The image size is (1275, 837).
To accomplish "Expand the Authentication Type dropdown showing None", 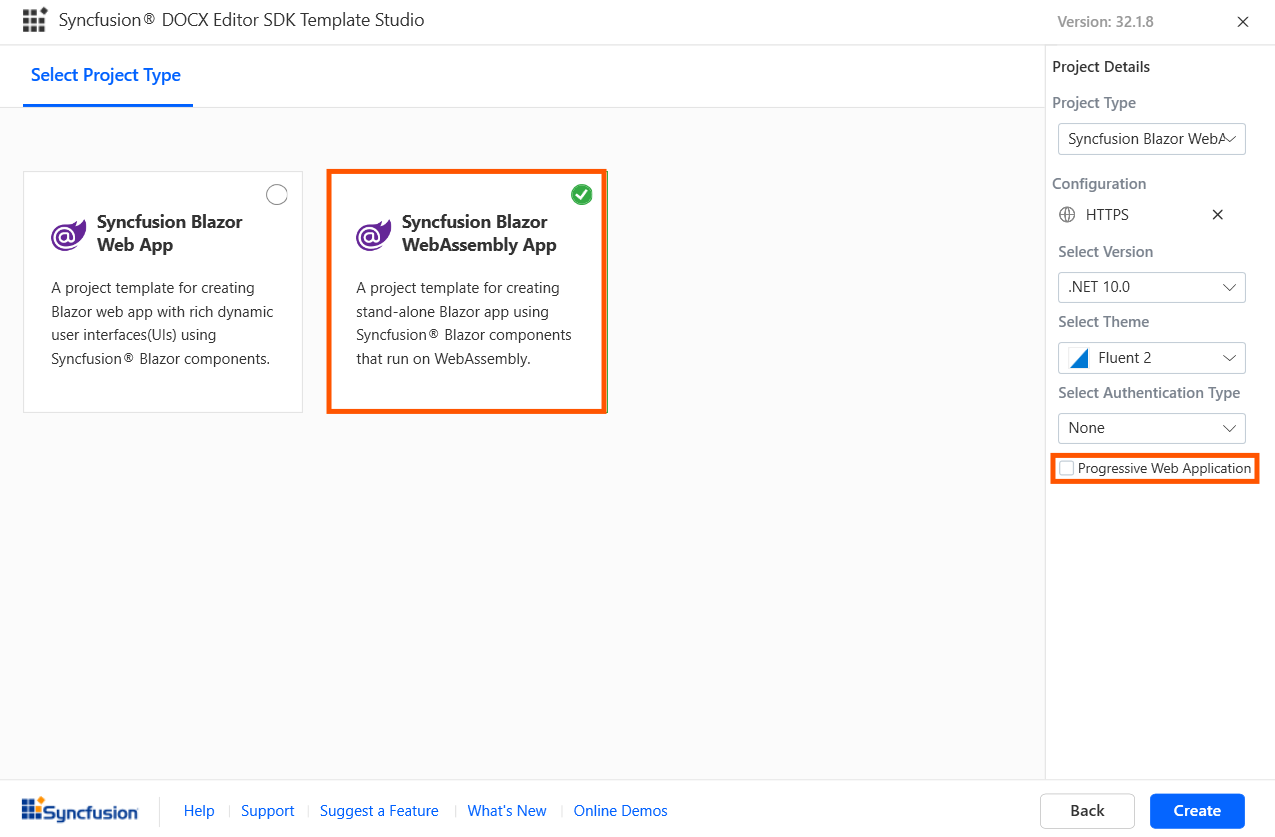I will (x=1151, y=428).
